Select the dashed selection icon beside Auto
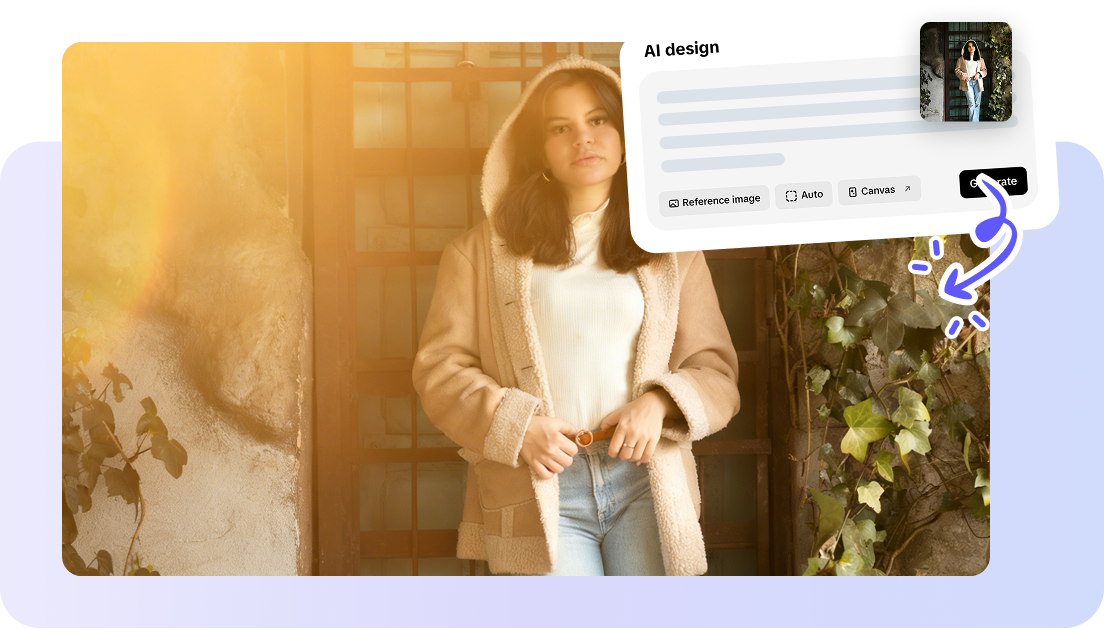Image resolution: width=1104 pixels, height=629 pixels. 790,194
